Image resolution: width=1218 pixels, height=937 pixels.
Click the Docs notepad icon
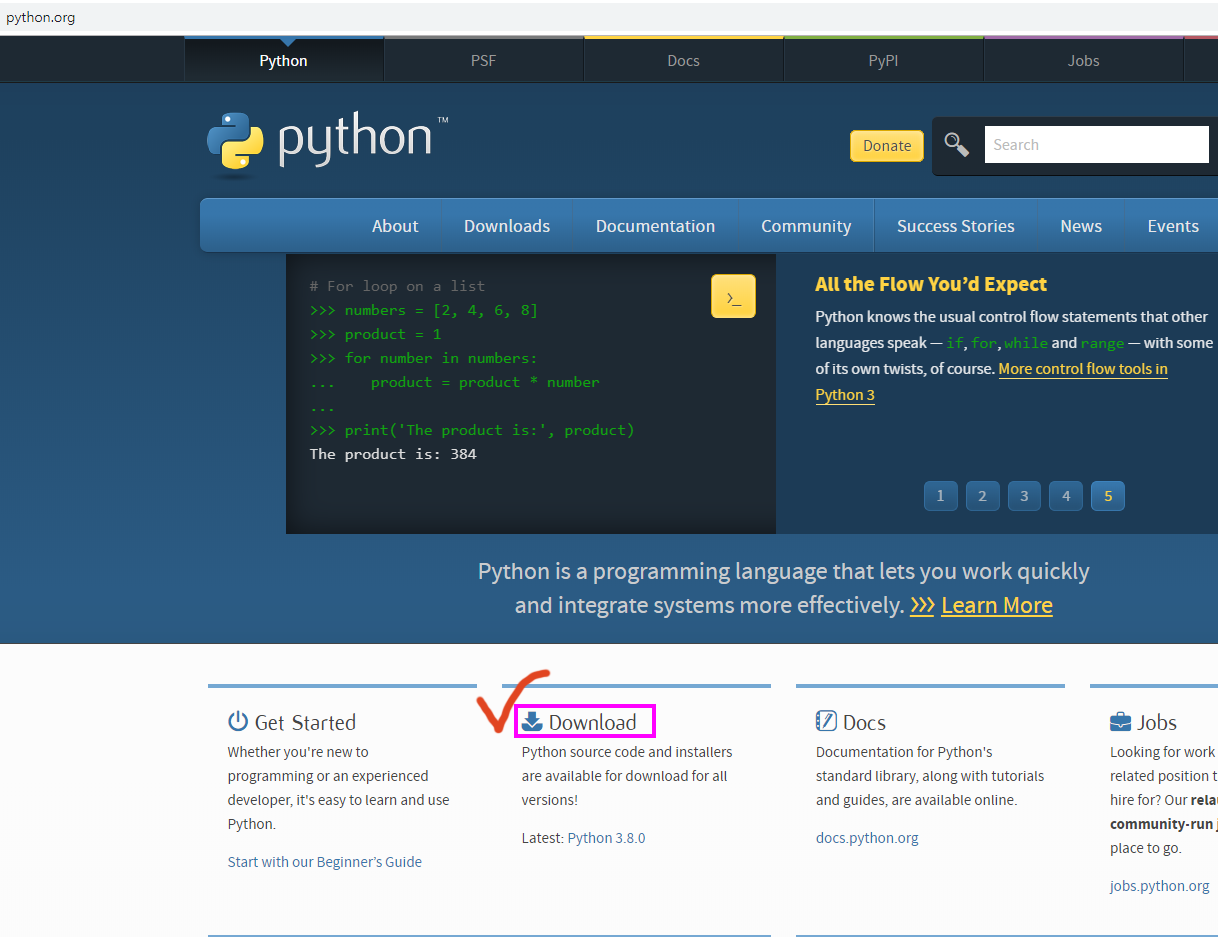coord(826,721)
